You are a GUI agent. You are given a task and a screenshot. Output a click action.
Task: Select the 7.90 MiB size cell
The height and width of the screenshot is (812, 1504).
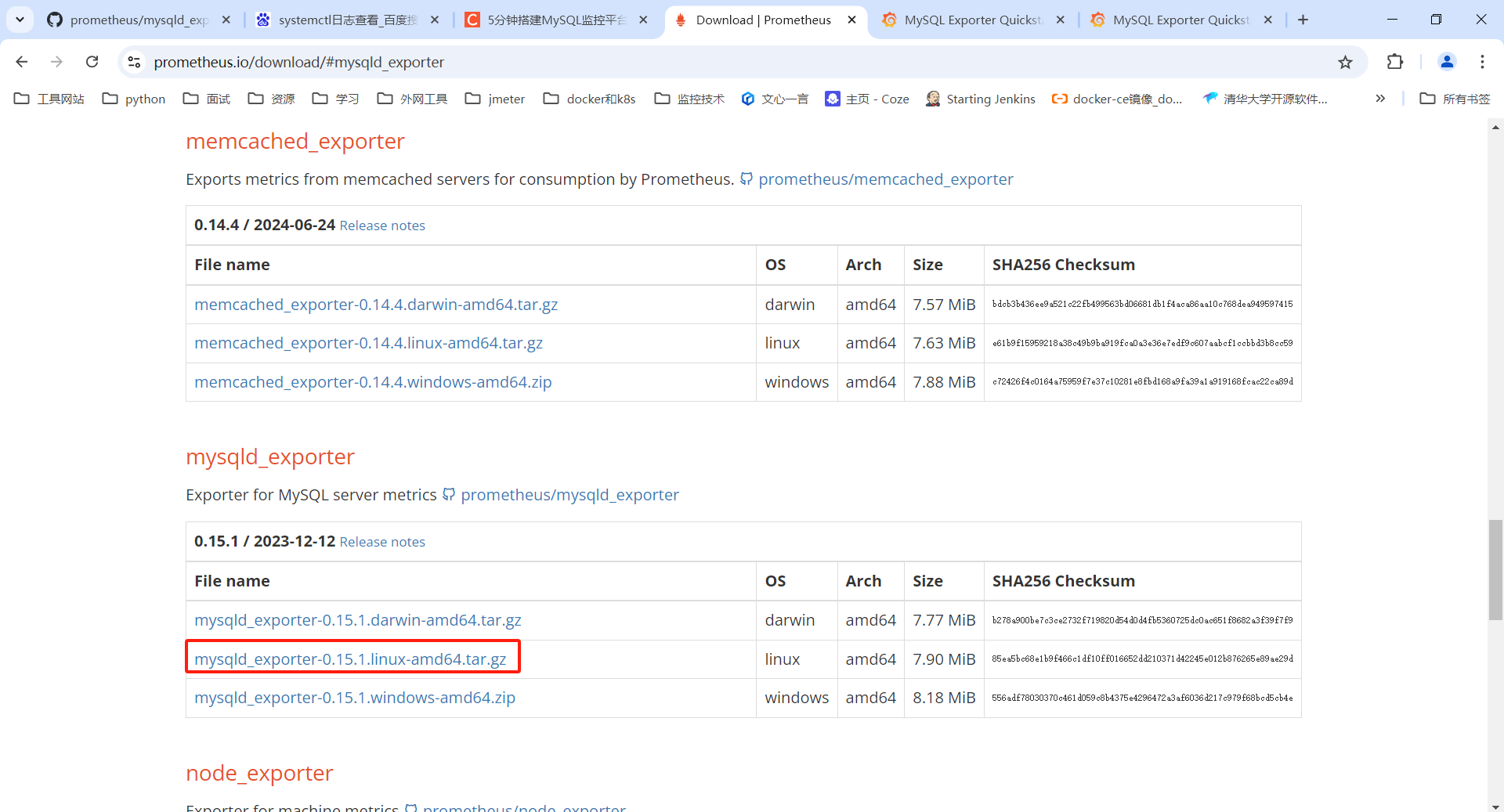click(x=944, y=659)
